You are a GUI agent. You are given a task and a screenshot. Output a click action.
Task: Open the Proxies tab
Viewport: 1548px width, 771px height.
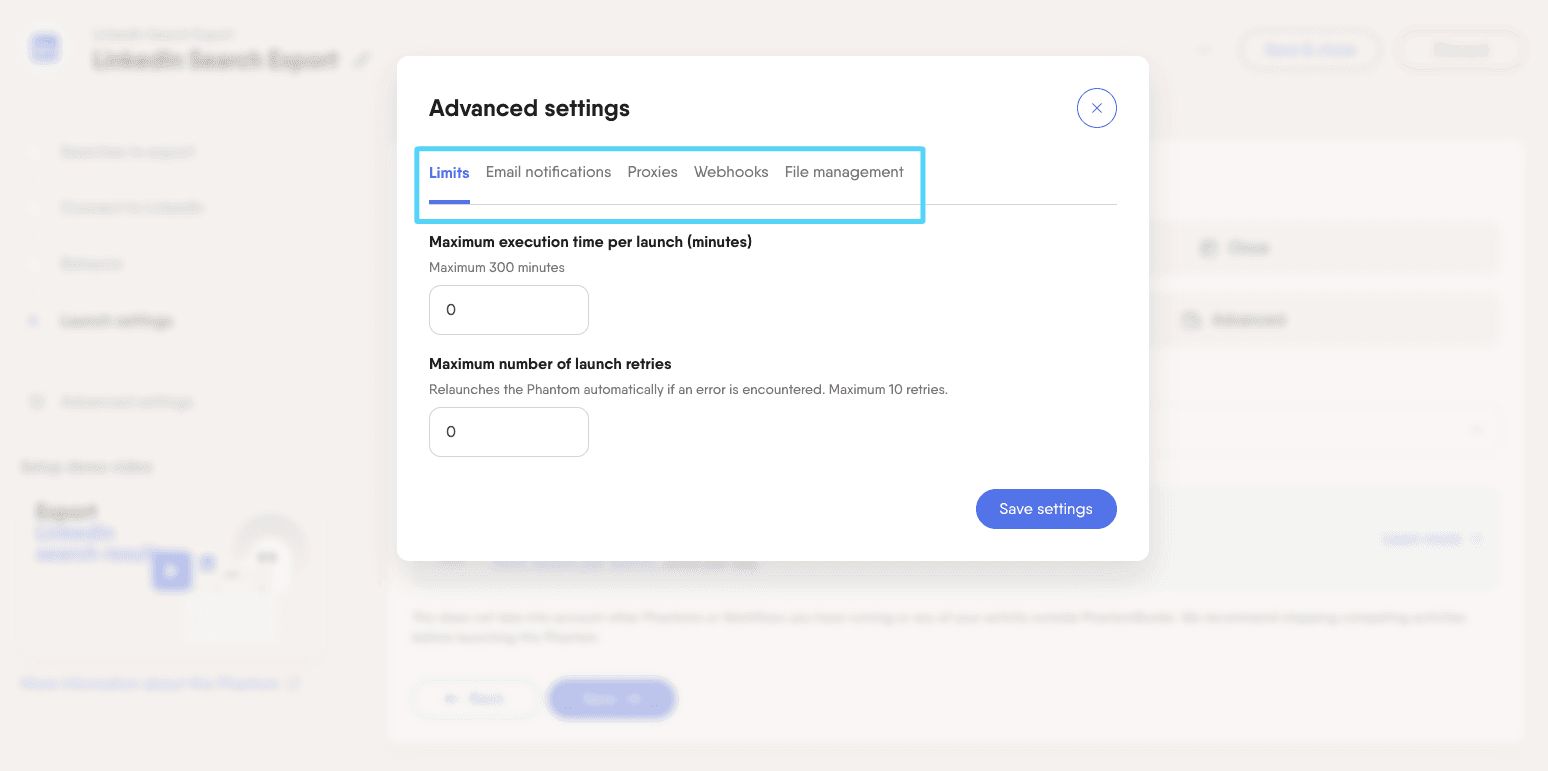tap(652, 172)
